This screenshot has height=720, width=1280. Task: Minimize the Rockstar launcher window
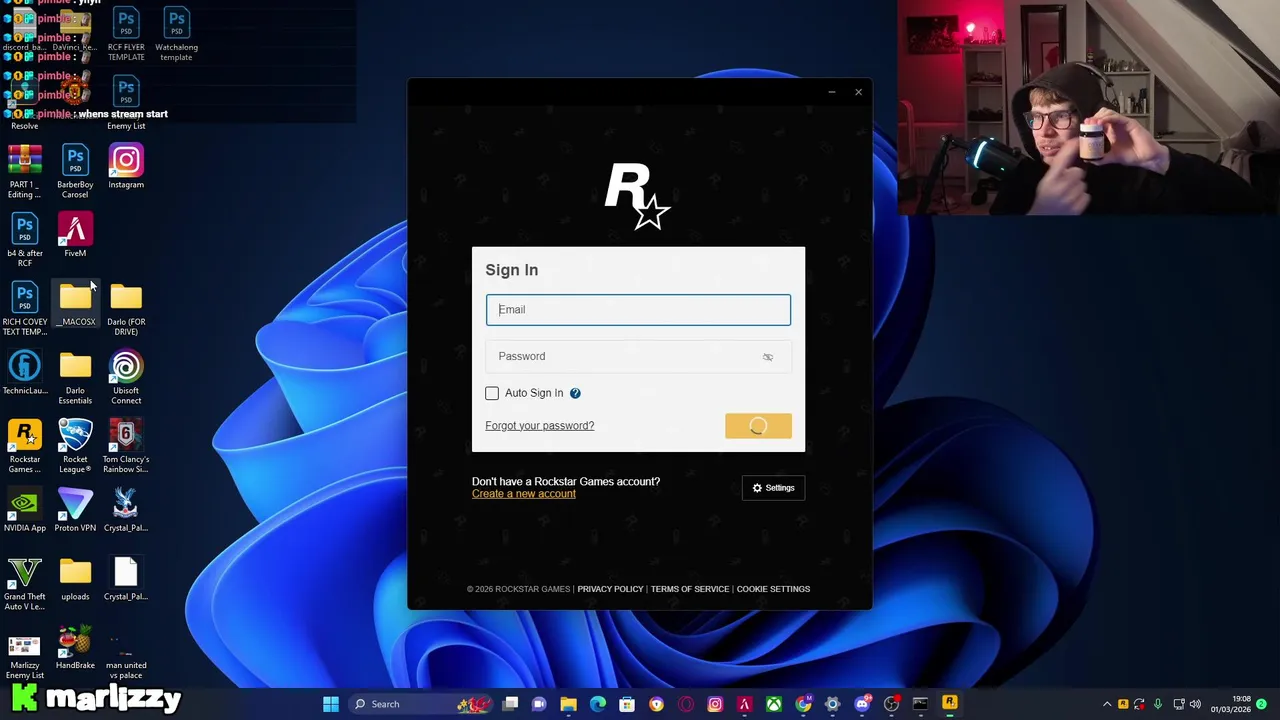[831, 92]
